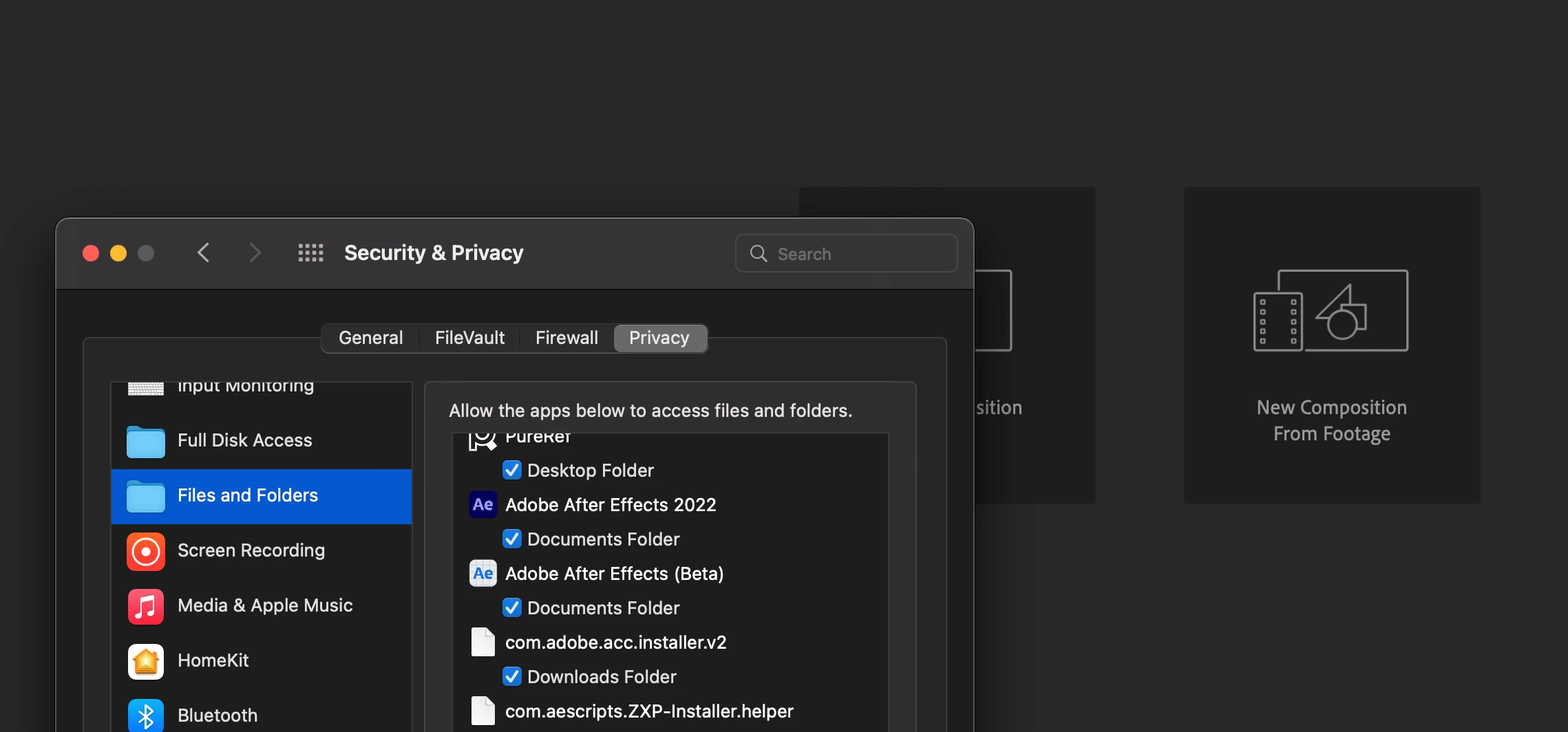Click the Media & Apple Music icon

point(146,606)
